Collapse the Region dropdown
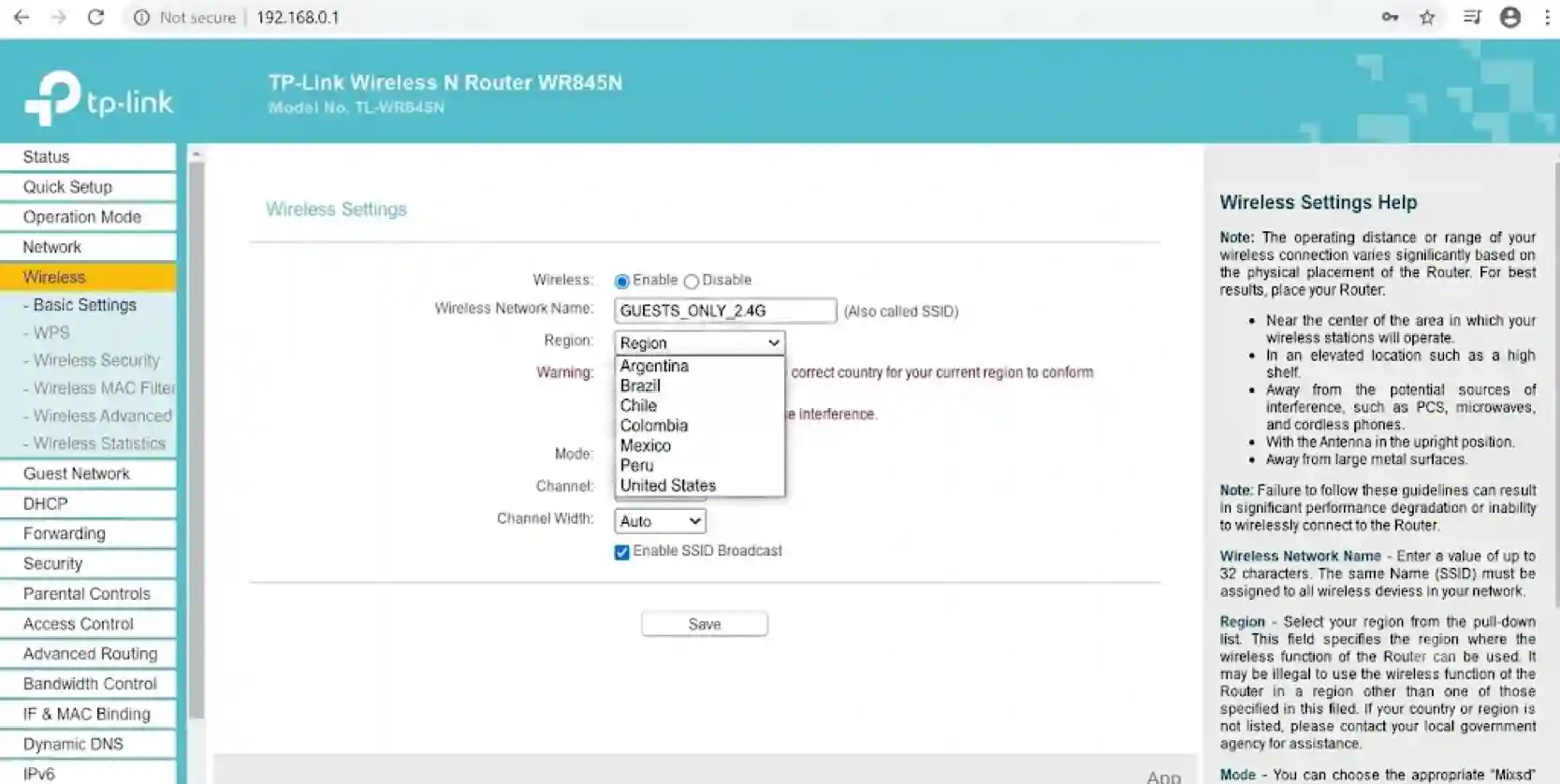The image size is (1560, 784). click(x=699, y=342)
